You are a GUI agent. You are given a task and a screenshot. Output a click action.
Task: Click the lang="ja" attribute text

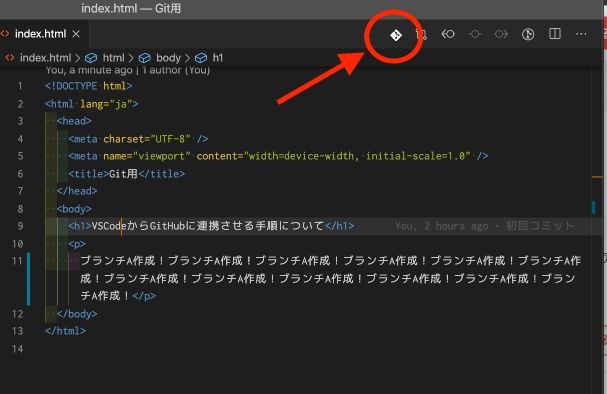point(106,104)
